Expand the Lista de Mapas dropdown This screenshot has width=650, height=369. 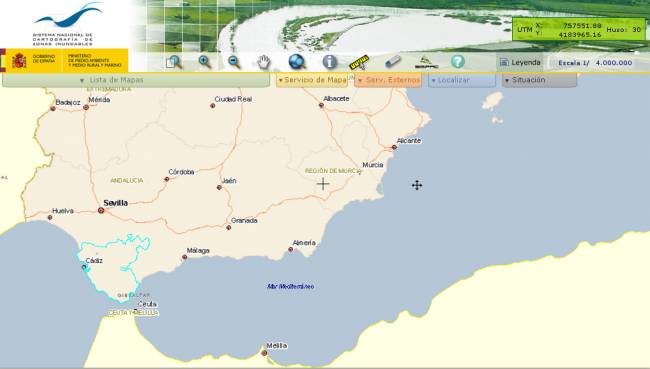coord(136,80)
